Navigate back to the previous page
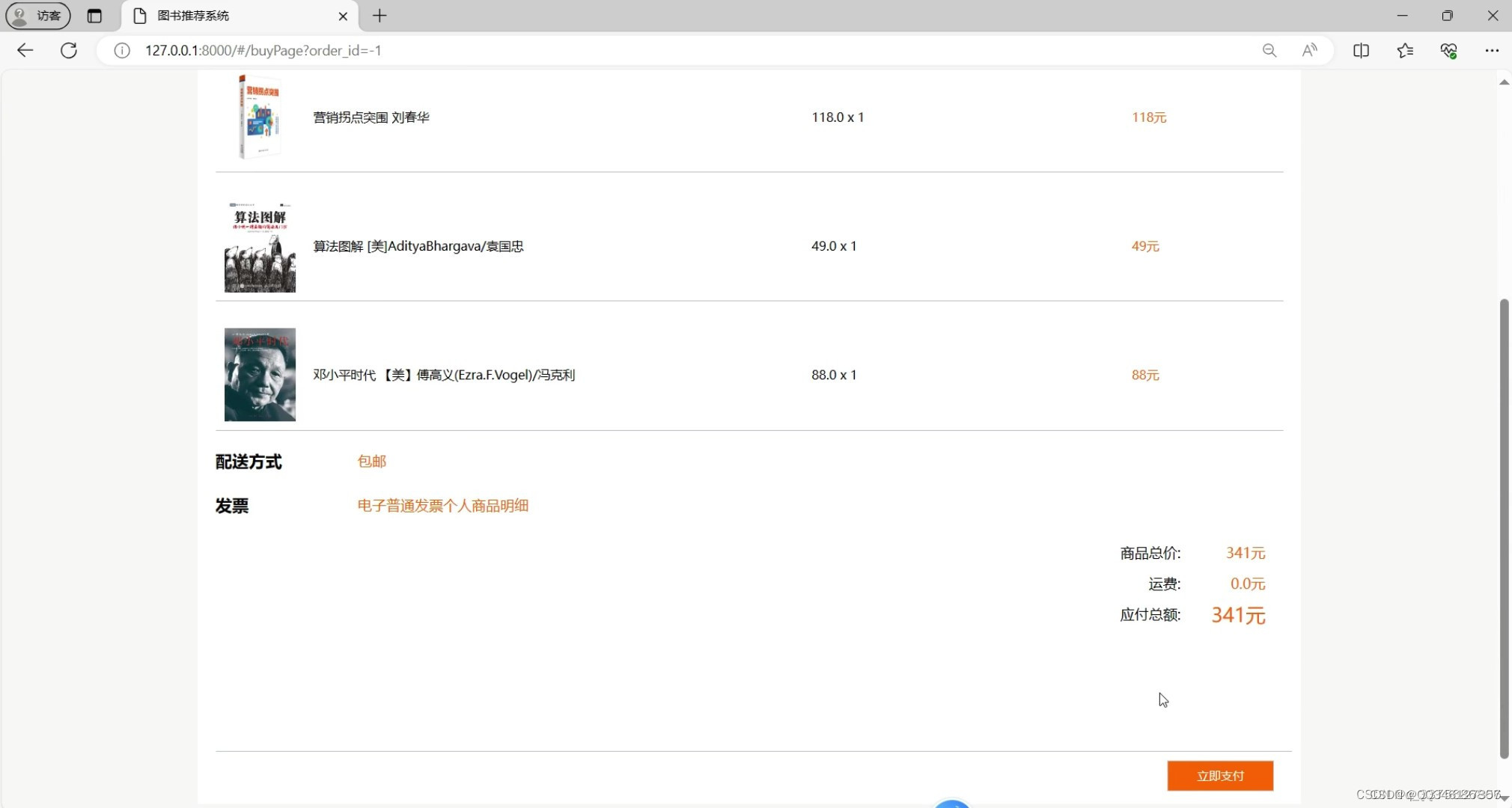1512x808 pixels. tap(25, 50)
